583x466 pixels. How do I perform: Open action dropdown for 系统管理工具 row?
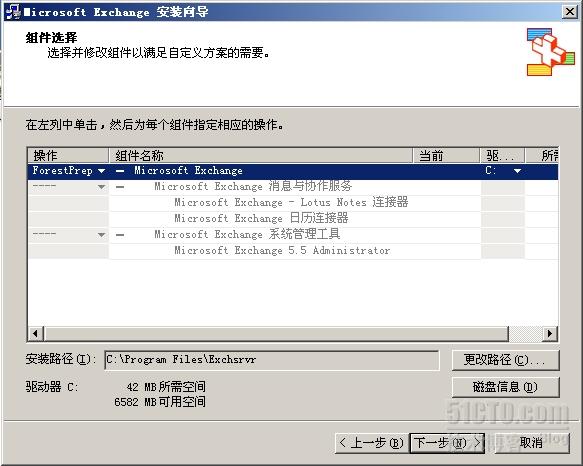coord(101,235)
